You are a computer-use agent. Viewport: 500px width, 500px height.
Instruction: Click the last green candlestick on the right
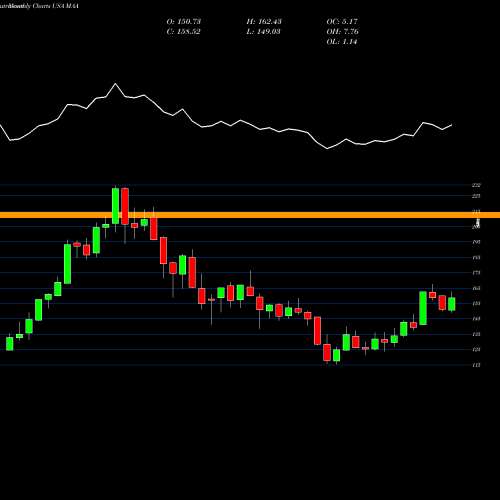(x=452, y=304)
